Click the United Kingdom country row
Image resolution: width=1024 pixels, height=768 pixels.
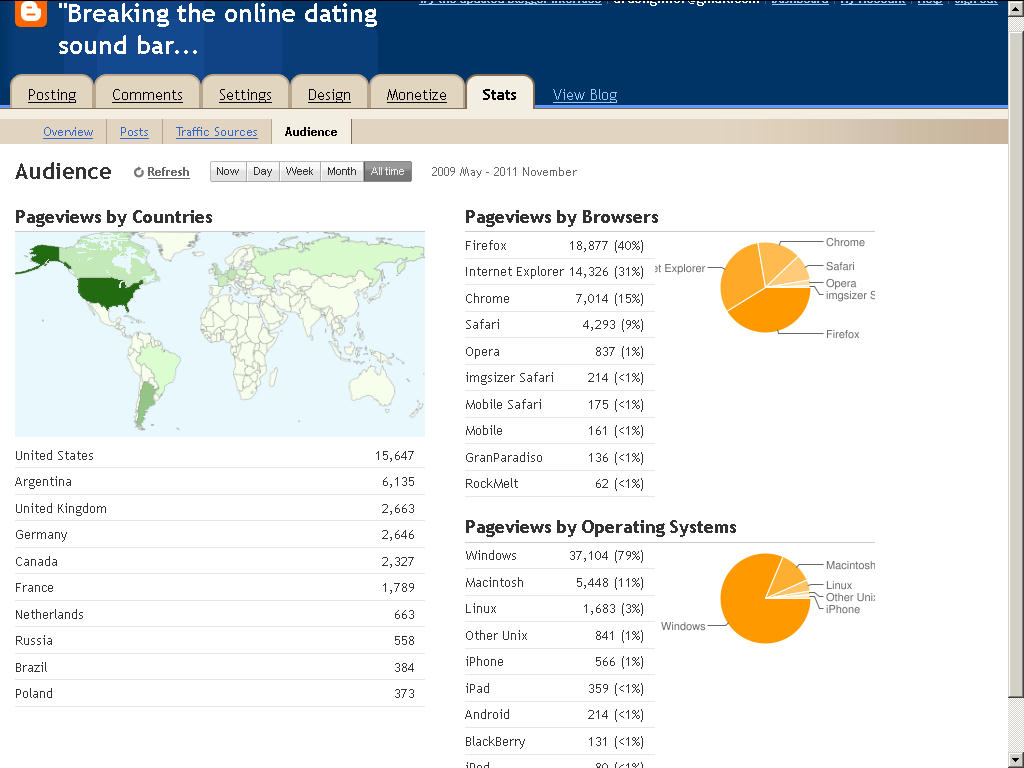pyautogui.click(x=219, y=509)
